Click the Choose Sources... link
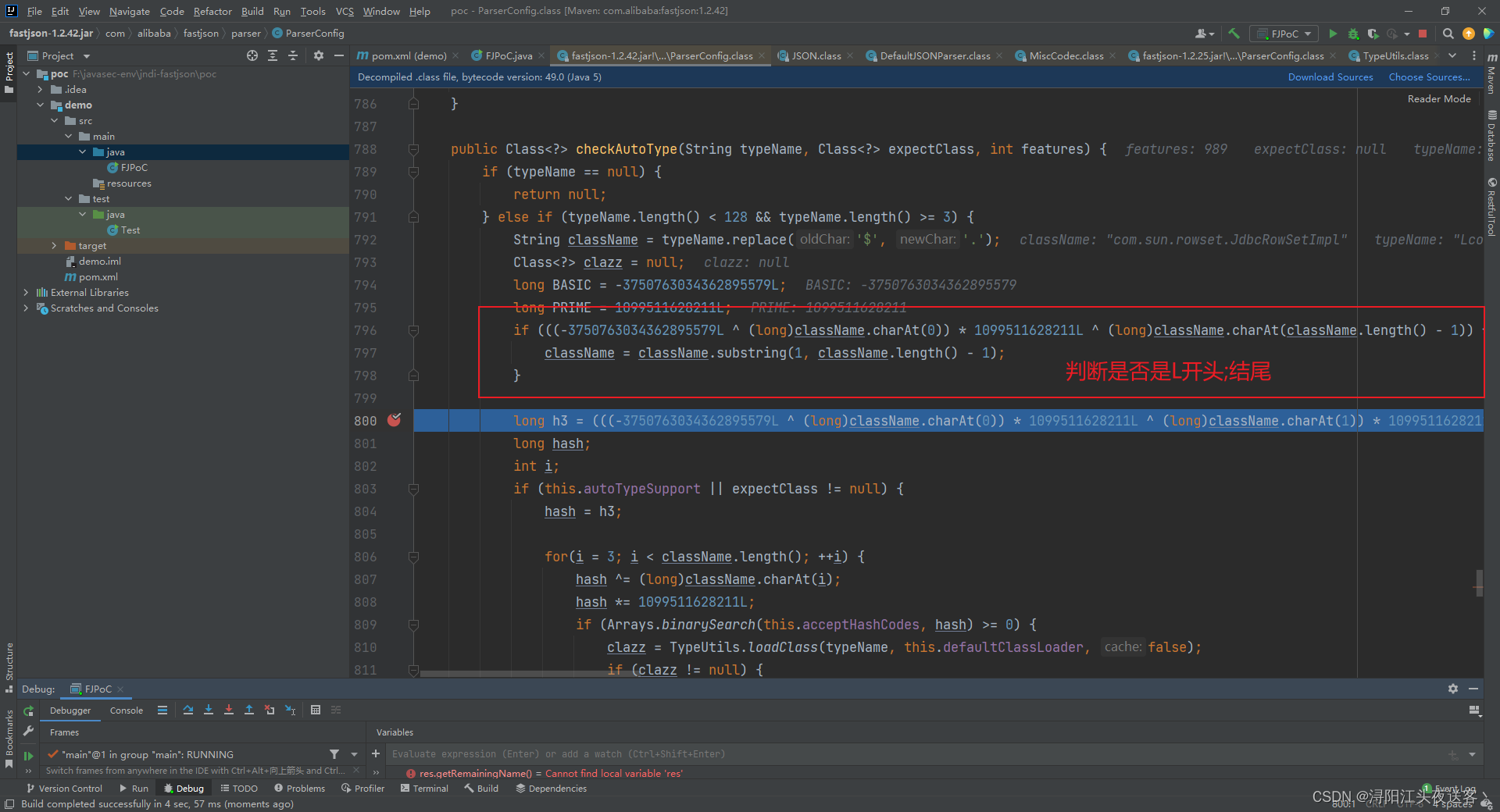 click(x=1429, y=77)
